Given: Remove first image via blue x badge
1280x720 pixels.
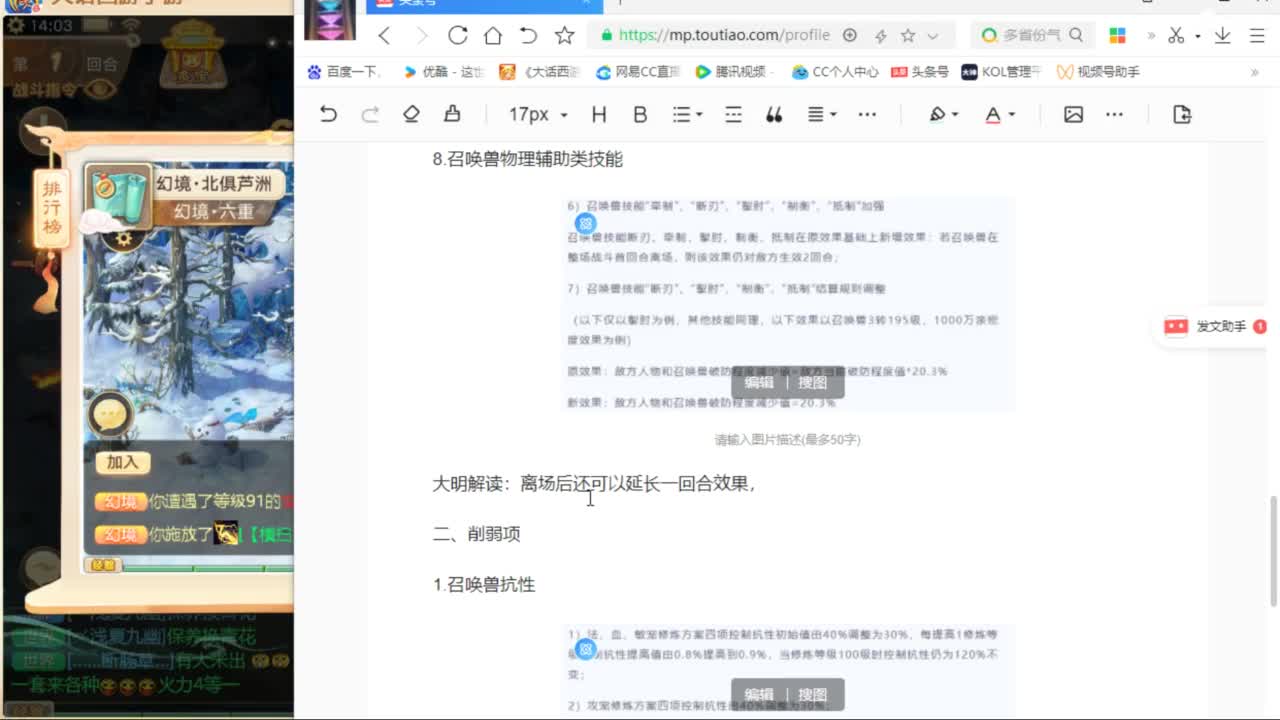Looking at the screenshot, I should click(x=586, y=223).
